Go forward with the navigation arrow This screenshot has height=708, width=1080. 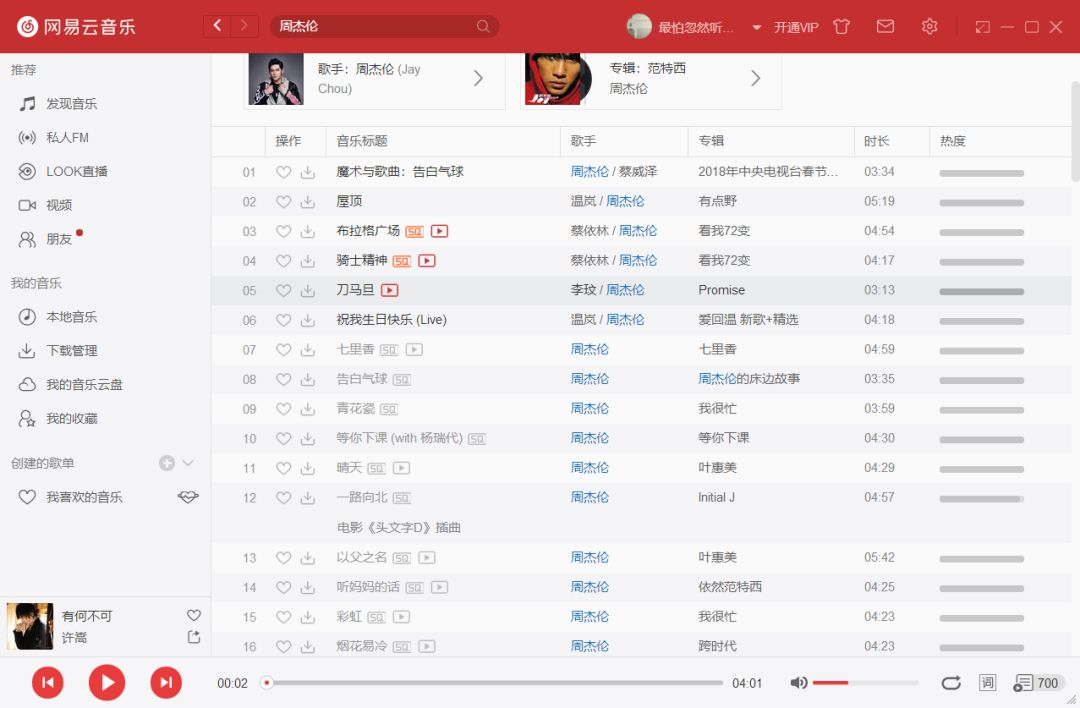pyautogui.click(x=245, y=26)
